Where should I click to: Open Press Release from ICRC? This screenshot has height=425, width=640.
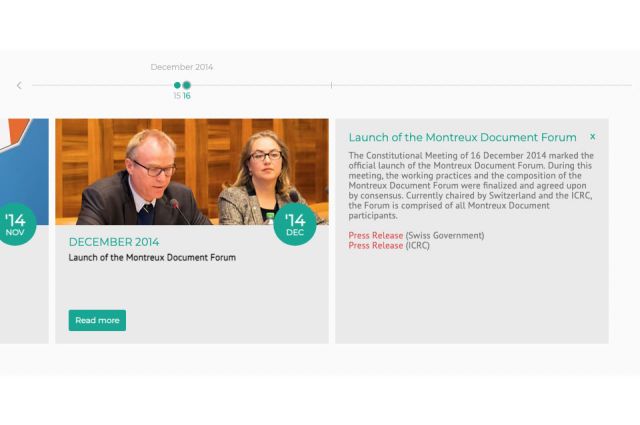376,245
